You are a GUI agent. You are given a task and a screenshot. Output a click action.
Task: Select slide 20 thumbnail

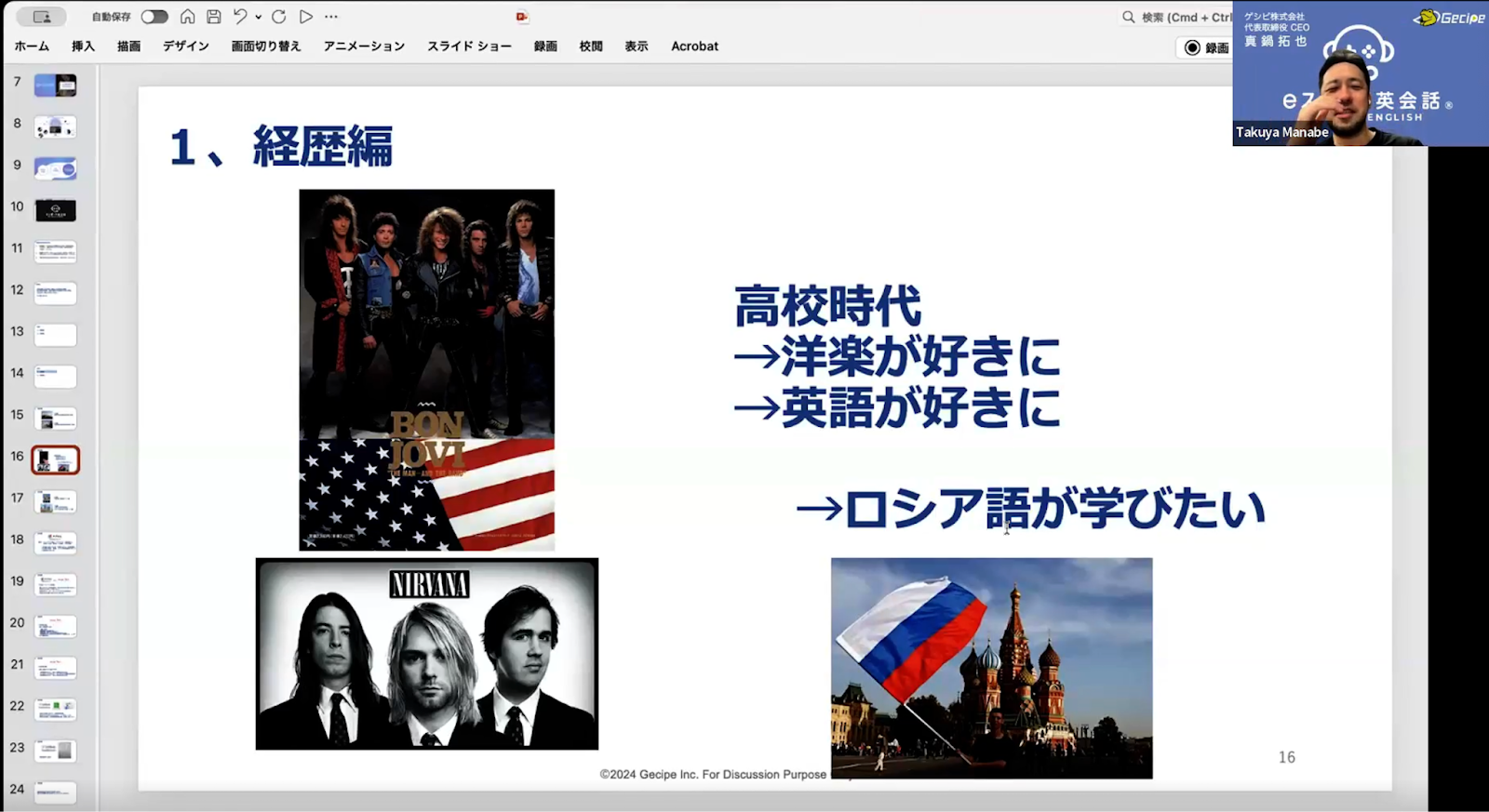[56, 627]
